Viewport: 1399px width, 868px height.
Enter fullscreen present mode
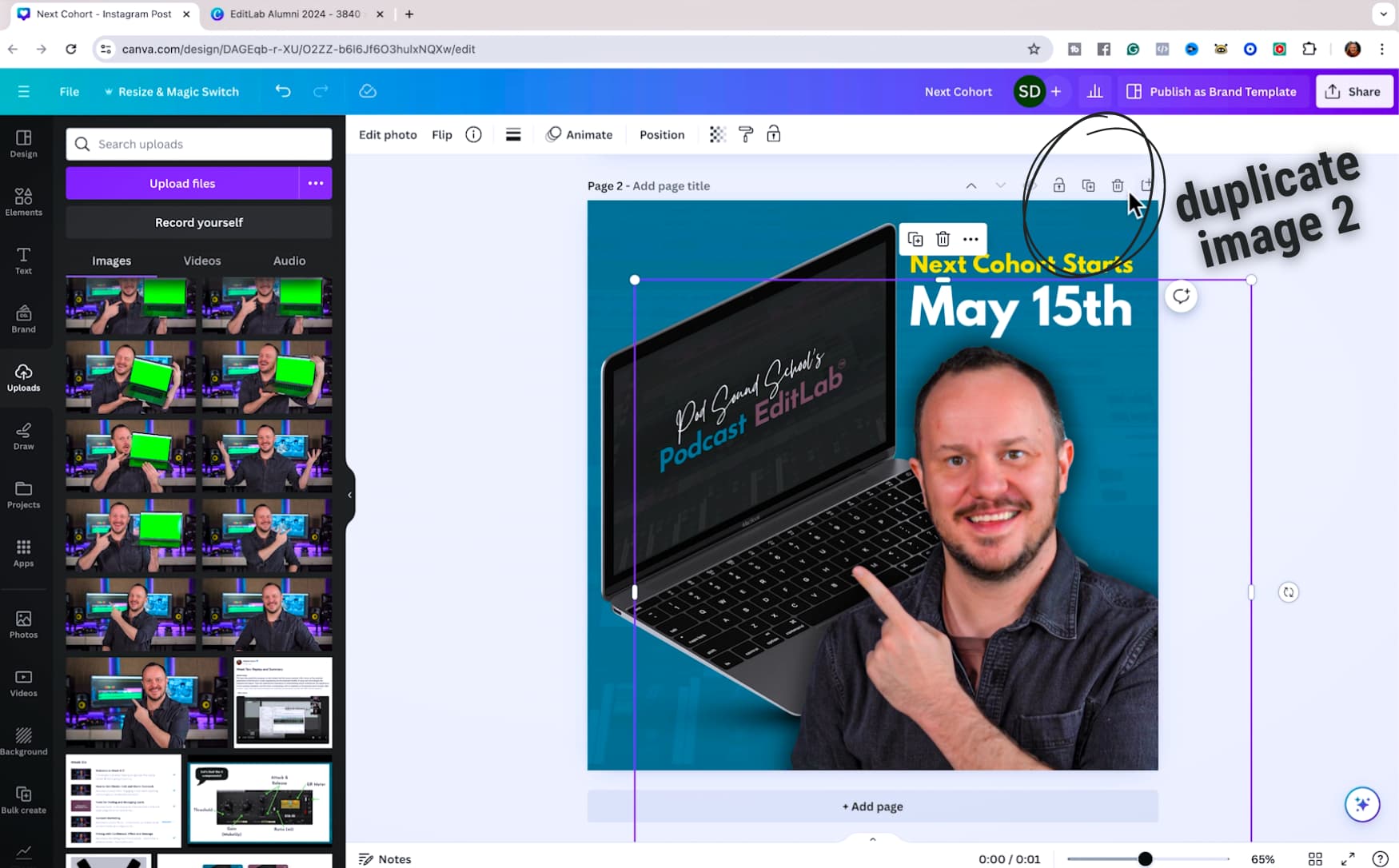(x=1348, y=859)
